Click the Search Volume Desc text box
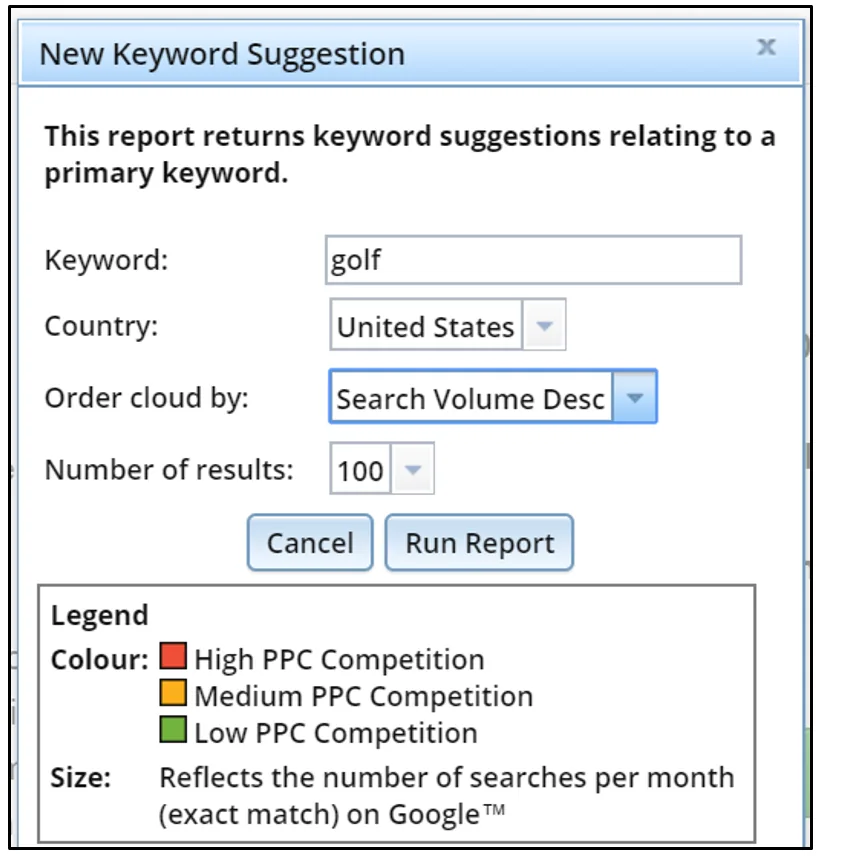The image size is (843, 862). tap(470, 399)
